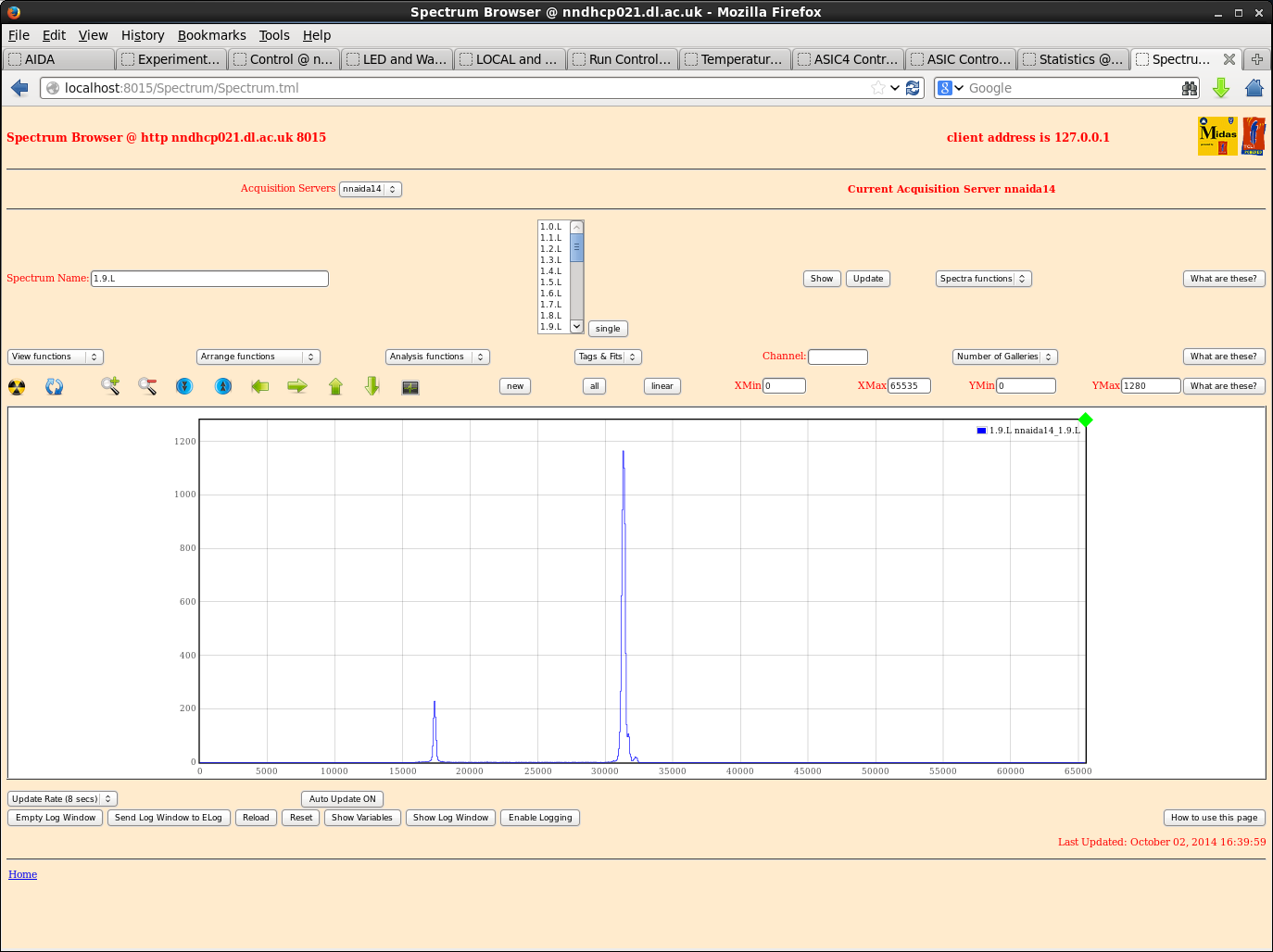Viewport: 1273px width, 952px height.
Task: Click the green left arrow icon
Action: coord(260,386)
